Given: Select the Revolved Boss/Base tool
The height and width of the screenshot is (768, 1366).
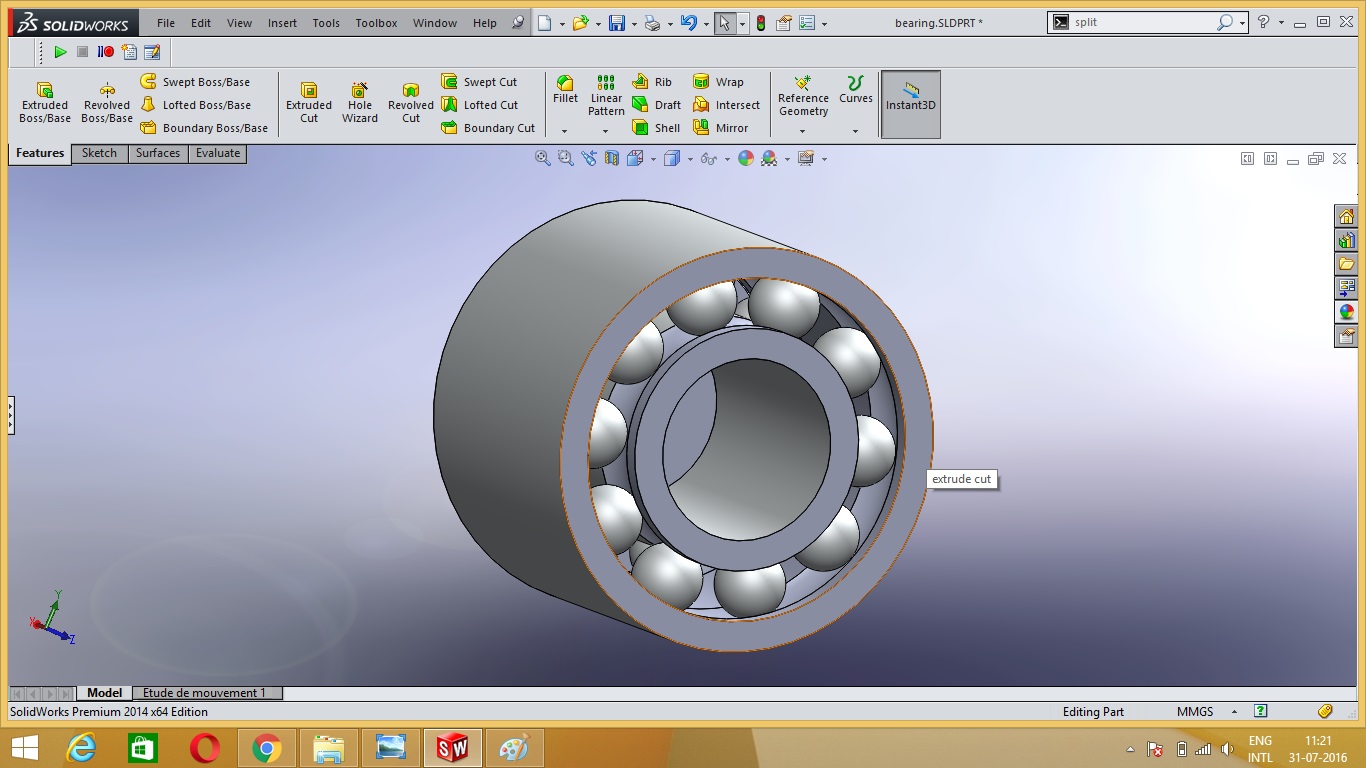Looking at the screenshot, I should [107, 104].
